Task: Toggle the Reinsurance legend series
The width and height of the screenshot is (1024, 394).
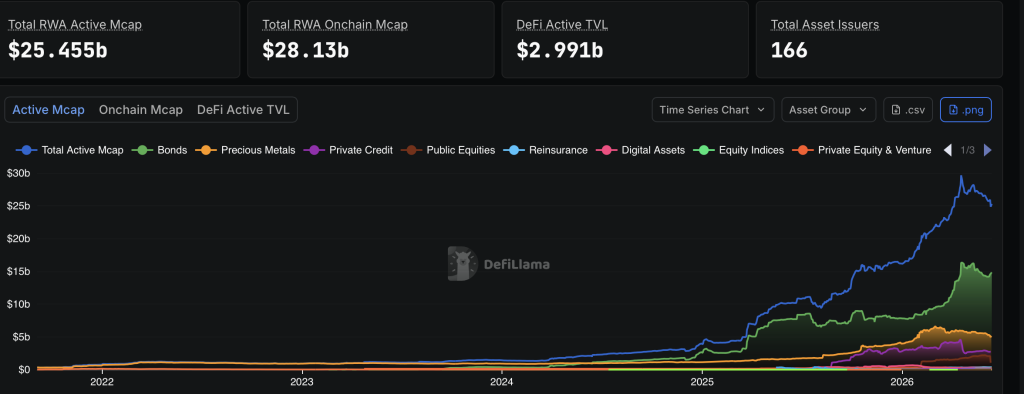Action: [x=546, y=150]
